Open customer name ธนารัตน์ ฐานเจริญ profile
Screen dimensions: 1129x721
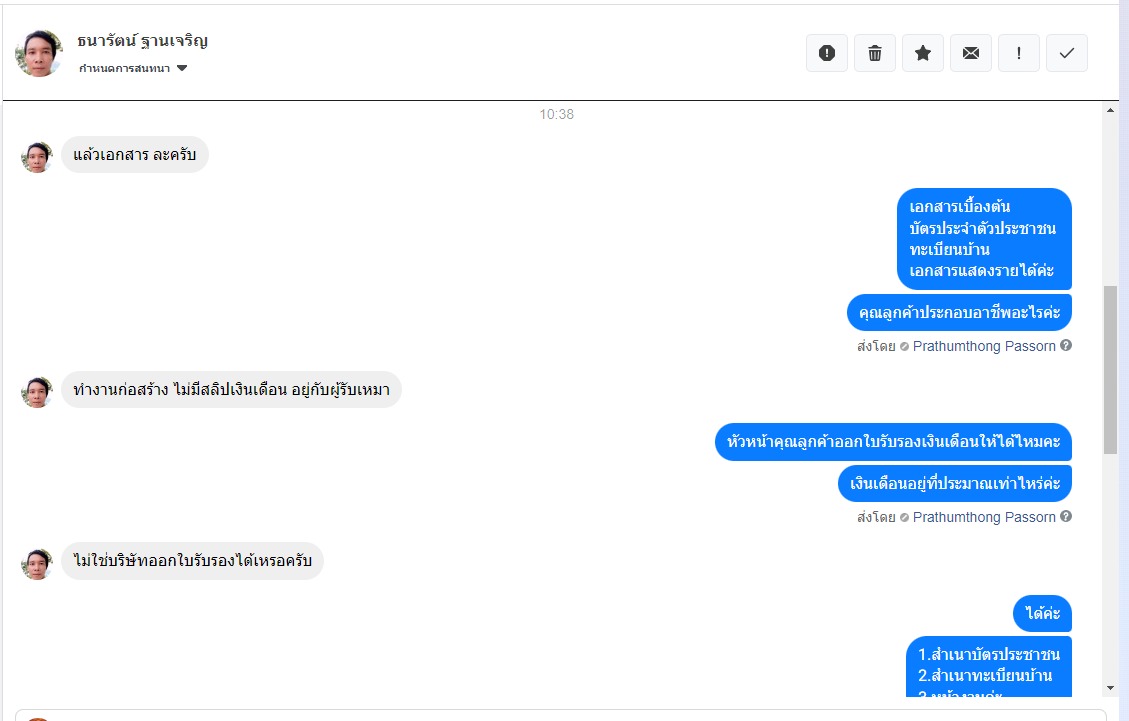pyautogui.click(x=143, y=41)
